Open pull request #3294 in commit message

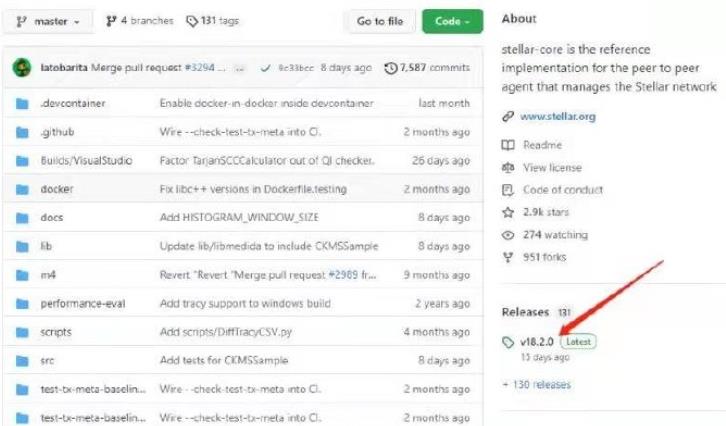(200, 68)
